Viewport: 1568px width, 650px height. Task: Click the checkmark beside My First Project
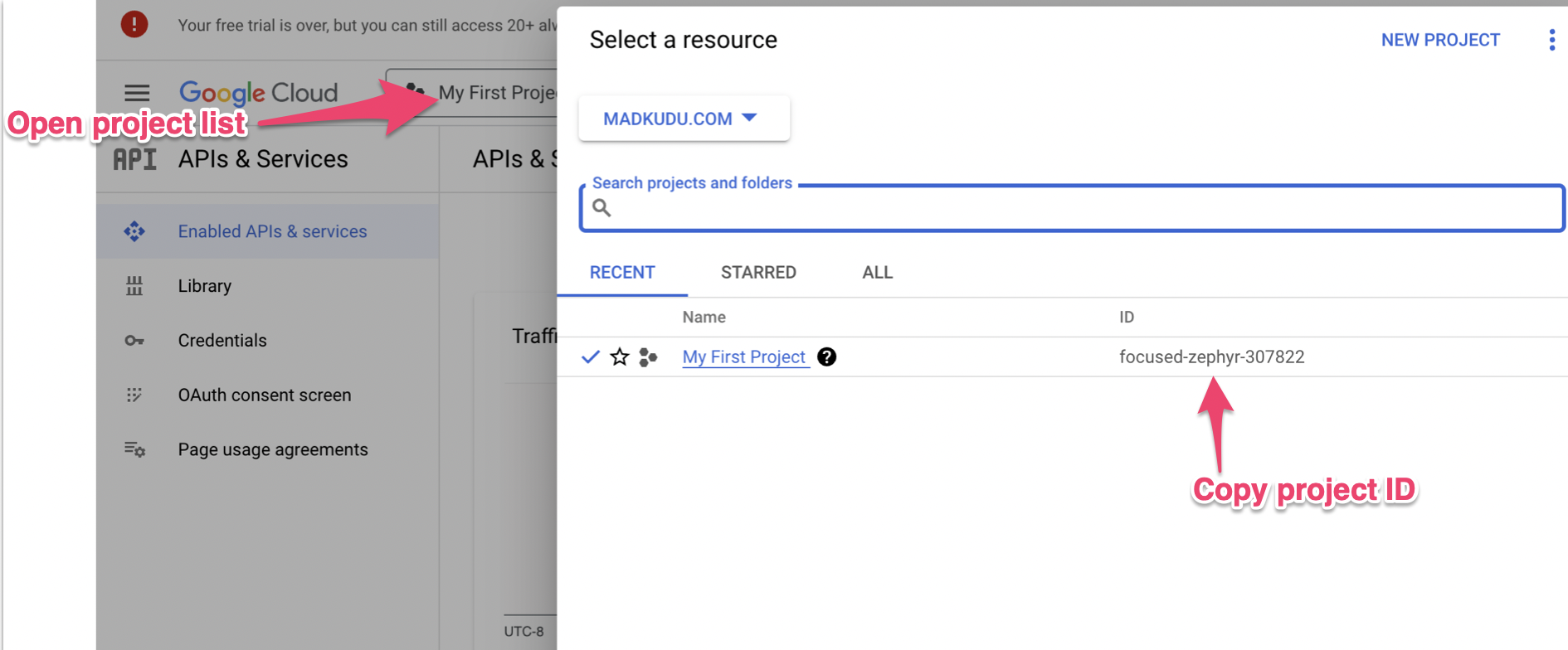(x=591, y=357)
